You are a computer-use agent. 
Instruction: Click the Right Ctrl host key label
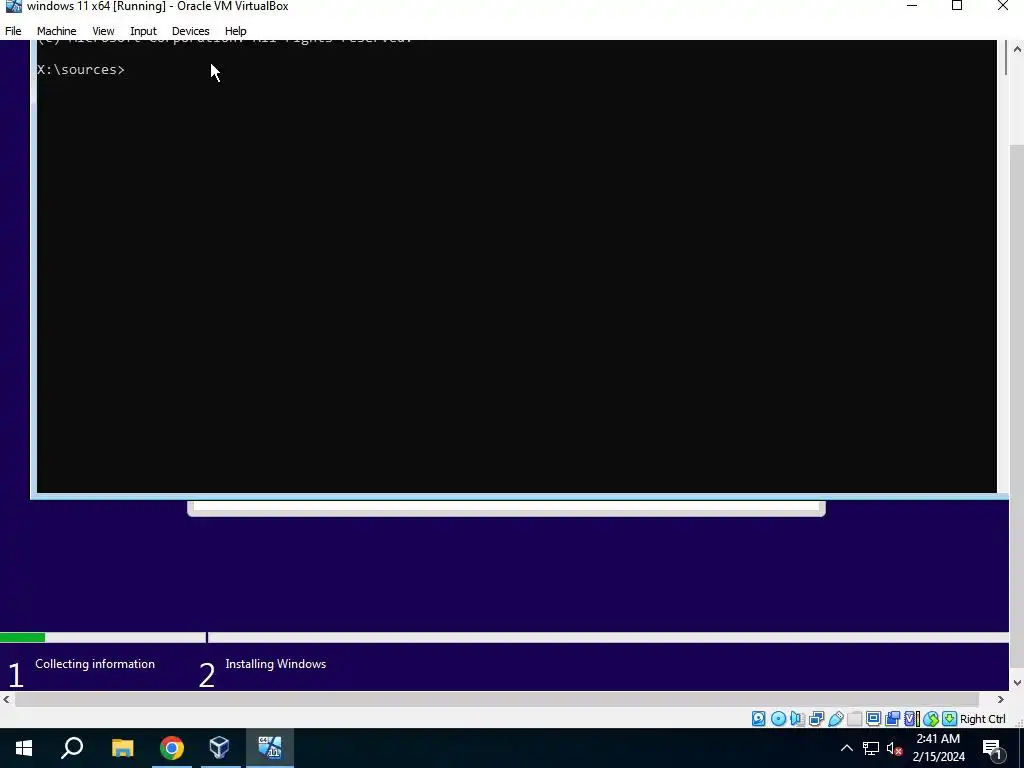click(983, 719)
